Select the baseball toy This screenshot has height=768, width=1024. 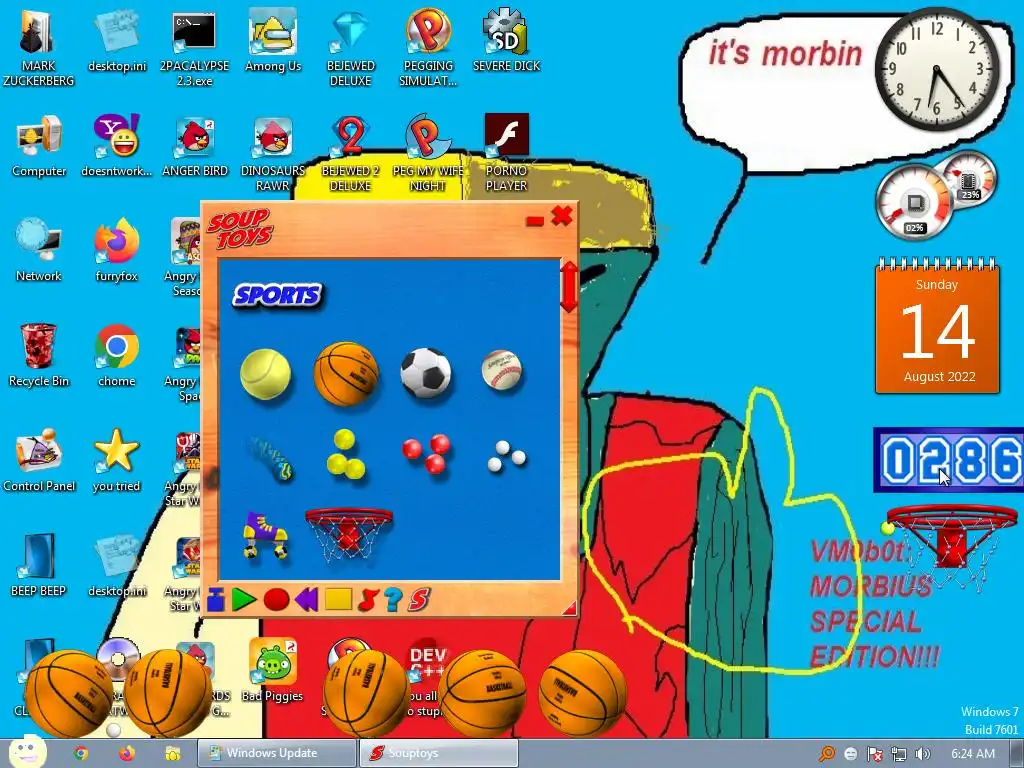tap(502, 371)
